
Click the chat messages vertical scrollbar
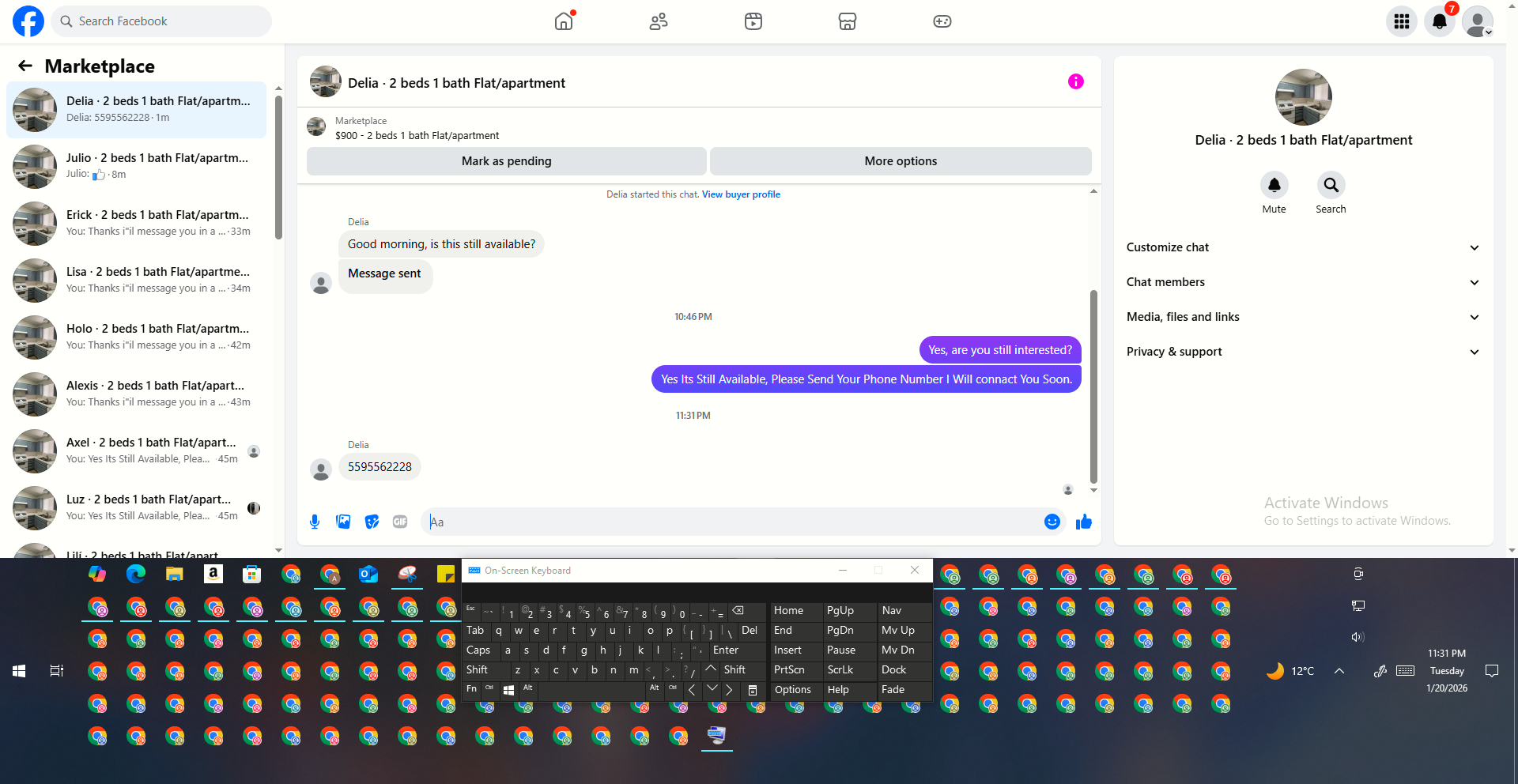(x=1093, y=386)
